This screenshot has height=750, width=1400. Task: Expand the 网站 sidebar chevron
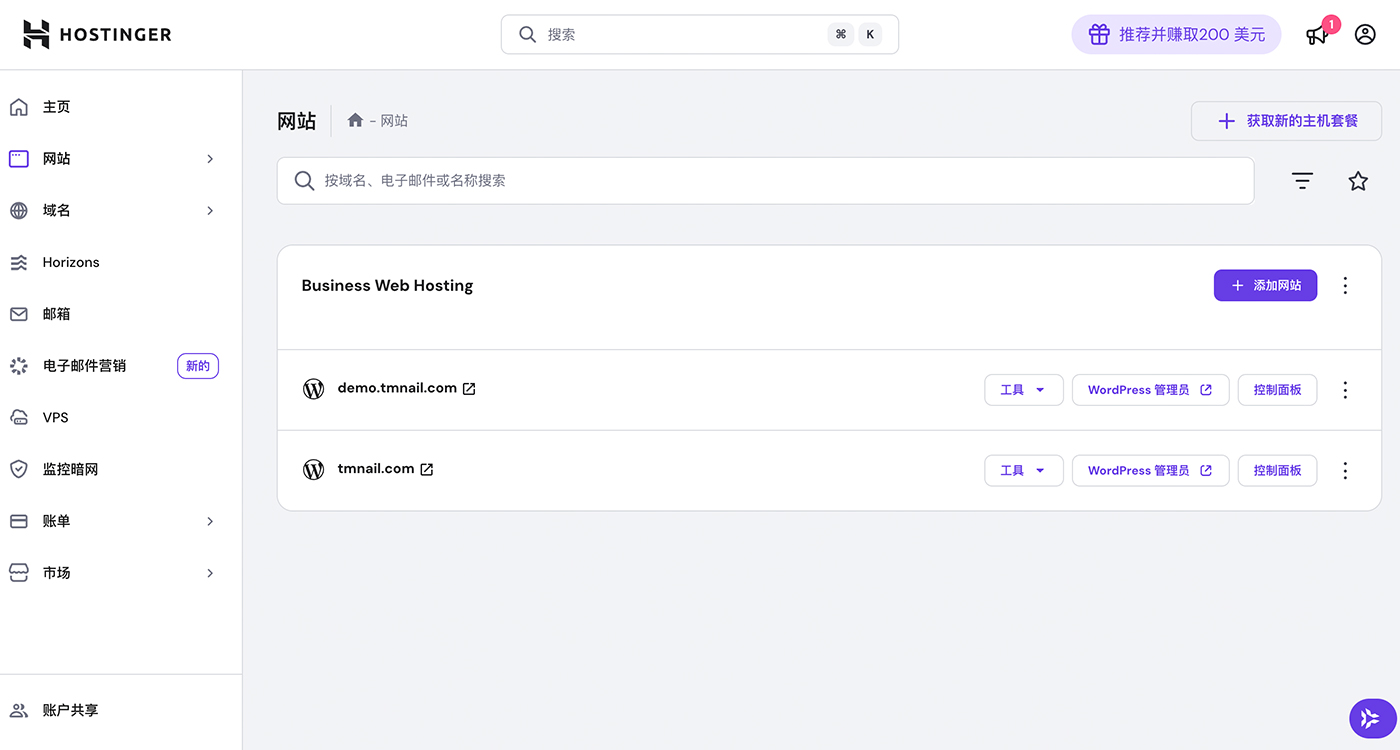click(x=210, y=159)
